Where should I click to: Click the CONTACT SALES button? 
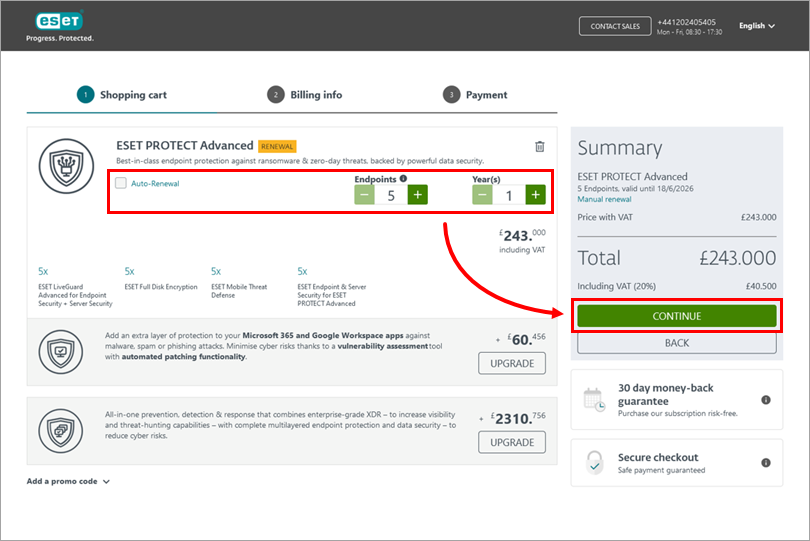(614, 26)
